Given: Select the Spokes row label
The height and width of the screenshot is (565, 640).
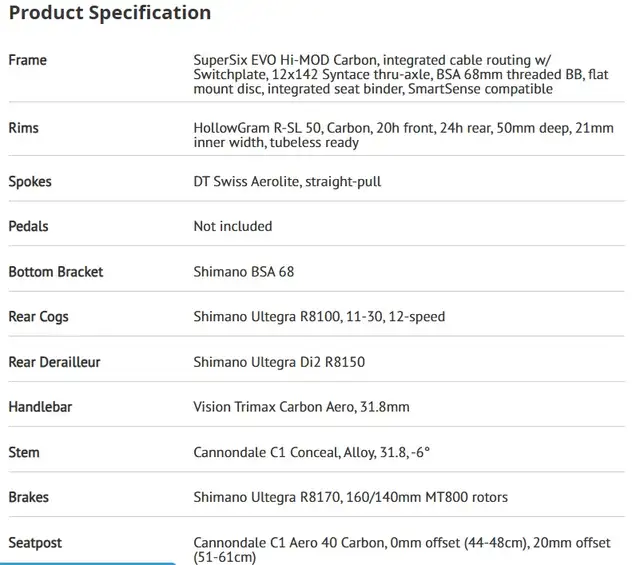Looking at the screenshot, I should (x=30, y=182).
